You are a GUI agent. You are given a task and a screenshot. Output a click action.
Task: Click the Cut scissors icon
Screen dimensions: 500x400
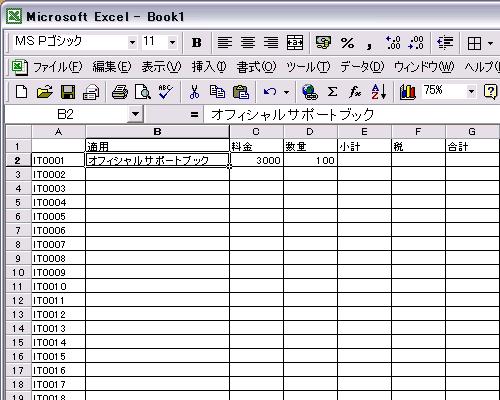194,92
